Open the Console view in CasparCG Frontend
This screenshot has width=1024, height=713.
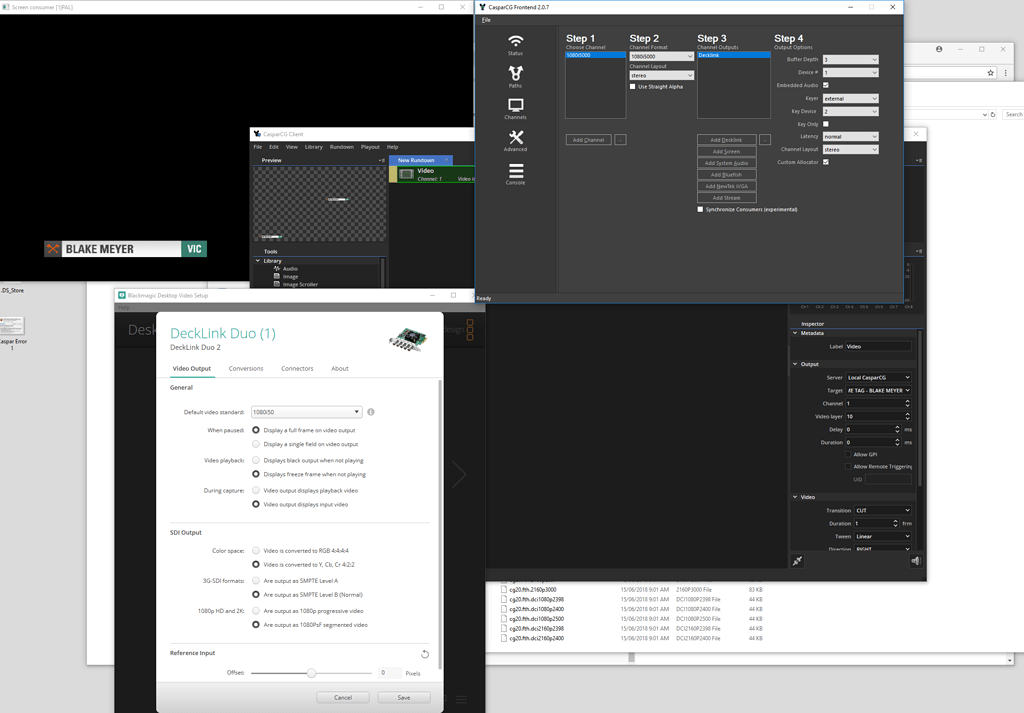coord(515,170)
